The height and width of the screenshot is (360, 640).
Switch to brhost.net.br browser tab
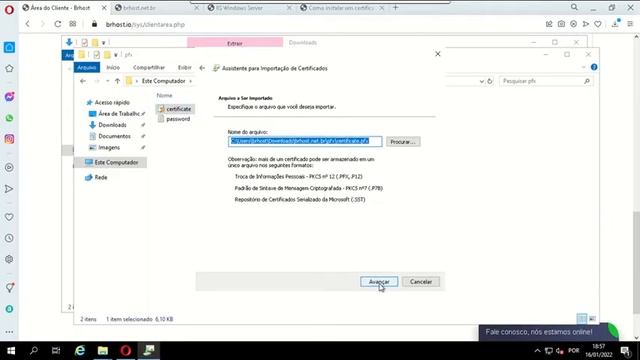point(140,8)
